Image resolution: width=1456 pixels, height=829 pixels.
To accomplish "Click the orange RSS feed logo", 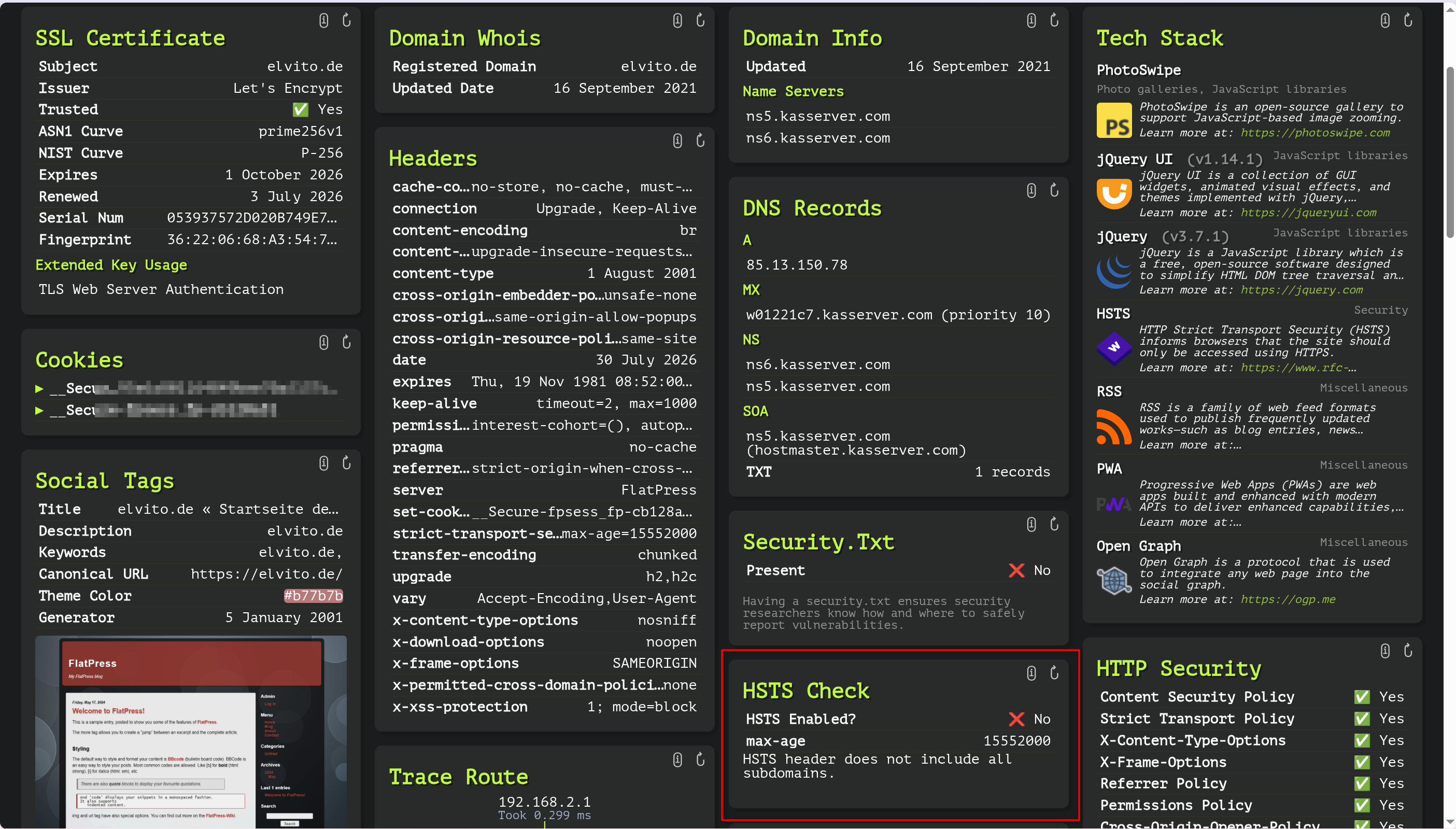I will (1114, 427).
